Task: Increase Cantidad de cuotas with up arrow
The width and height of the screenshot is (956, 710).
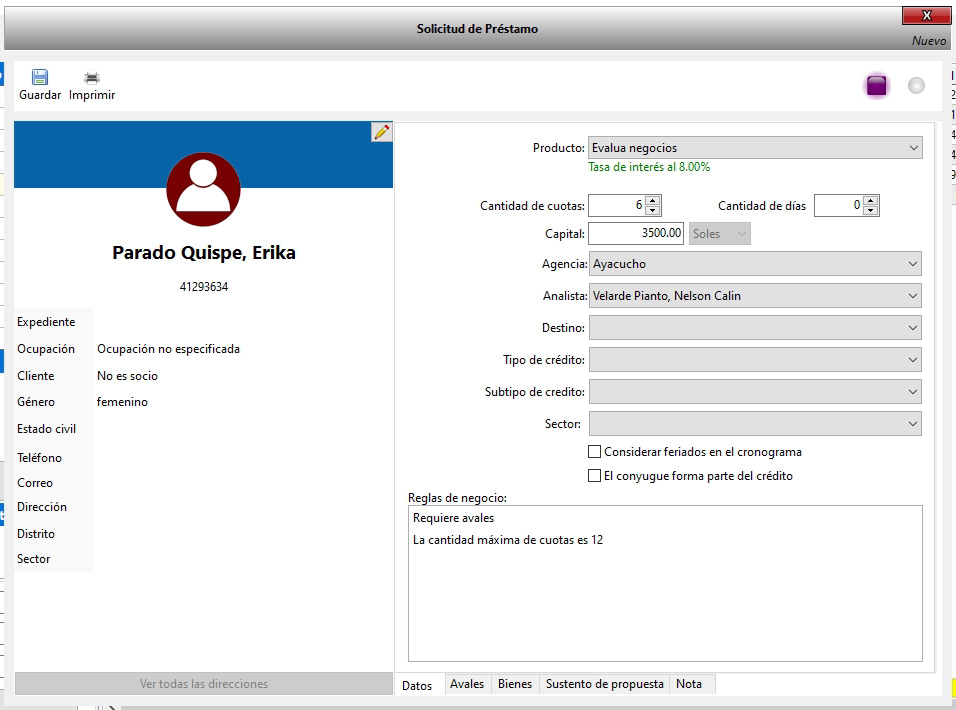Action: 653,200
